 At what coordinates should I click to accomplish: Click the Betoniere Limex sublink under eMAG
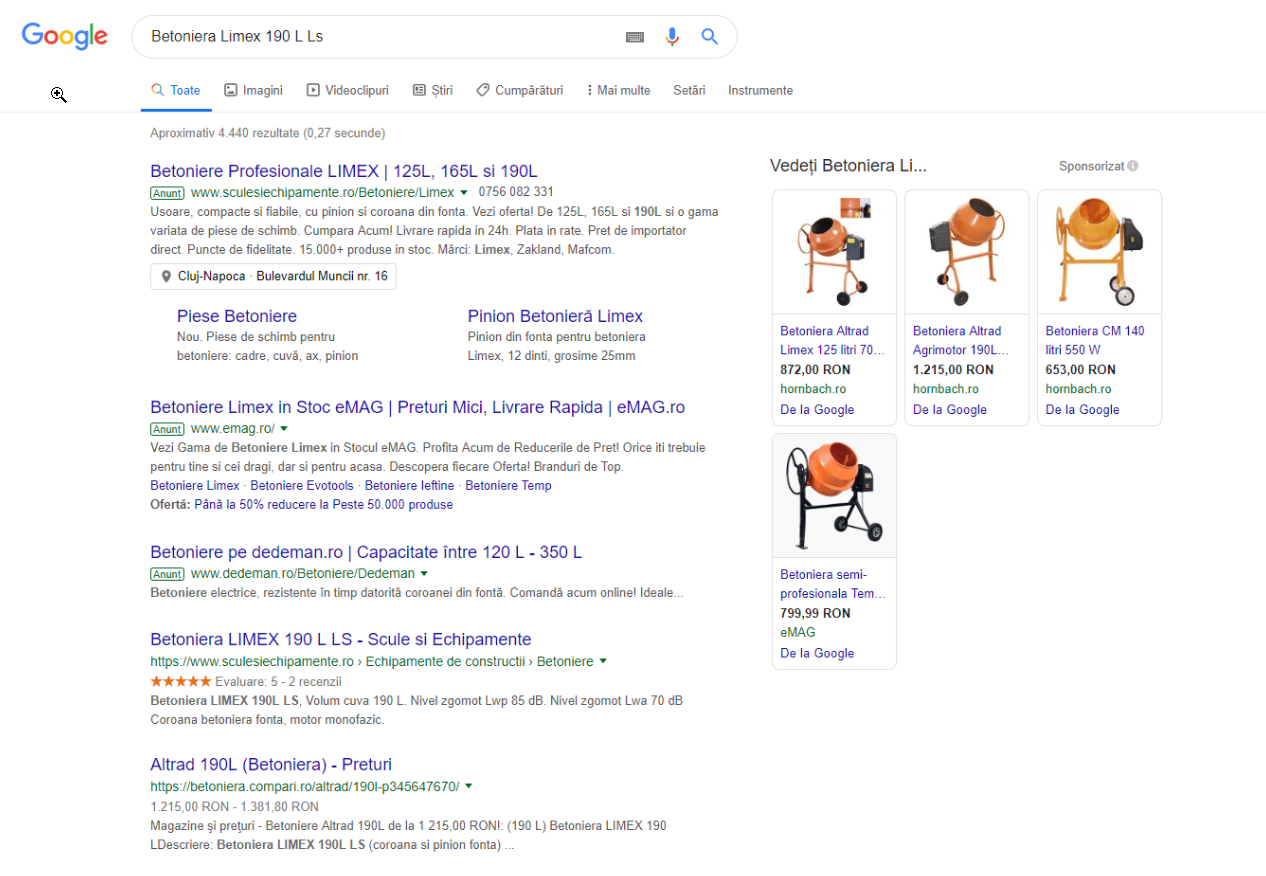tap(195, 486)
